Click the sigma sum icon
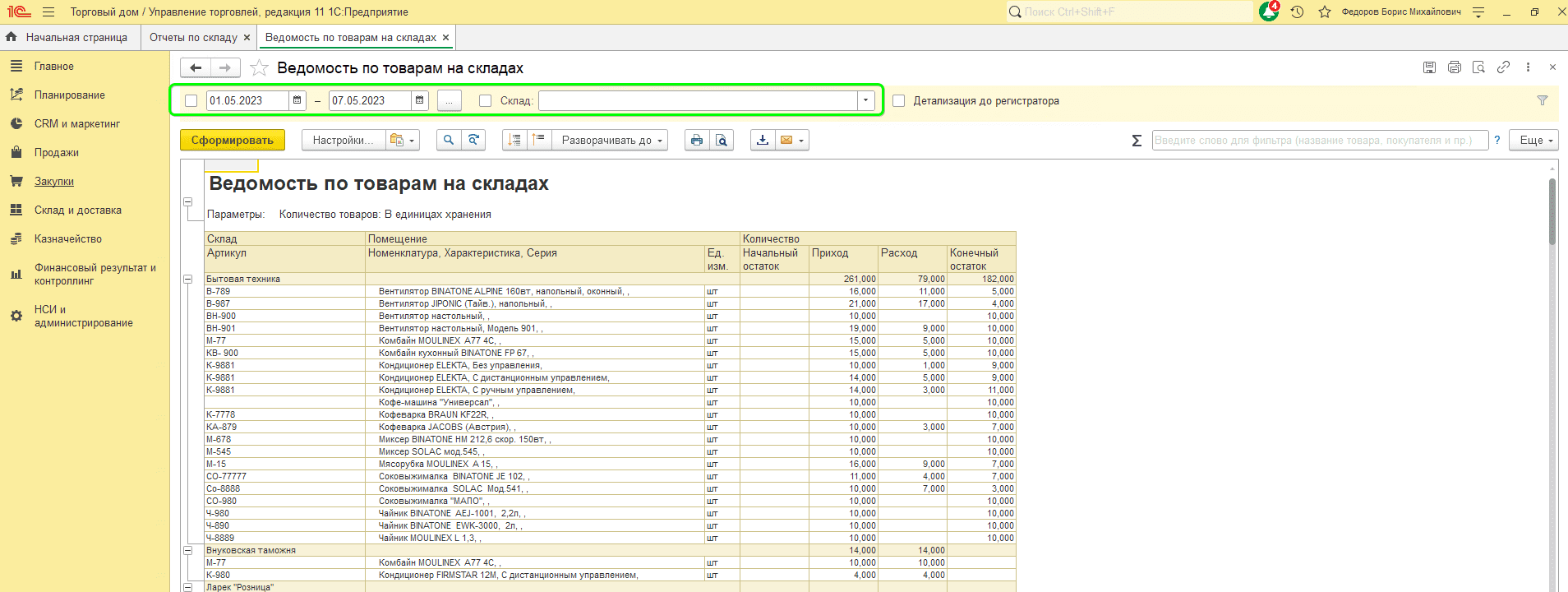Viewport: 1568px width, 592px height. click(1137, 141)
